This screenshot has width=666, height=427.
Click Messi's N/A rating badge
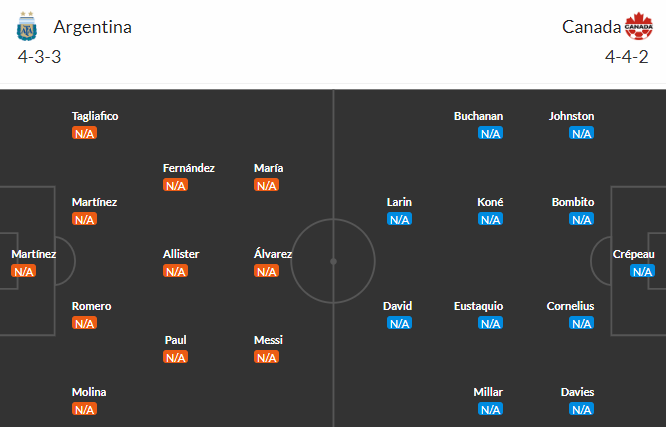[x=266, y=357]
